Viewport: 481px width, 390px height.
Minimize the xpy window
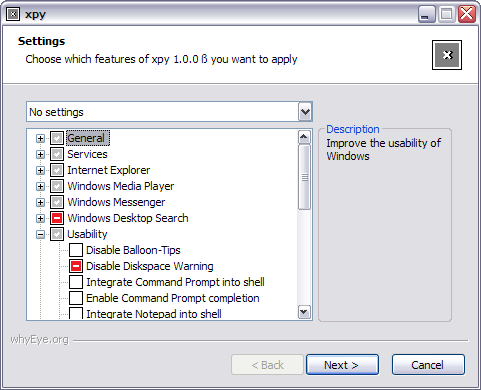427,14
